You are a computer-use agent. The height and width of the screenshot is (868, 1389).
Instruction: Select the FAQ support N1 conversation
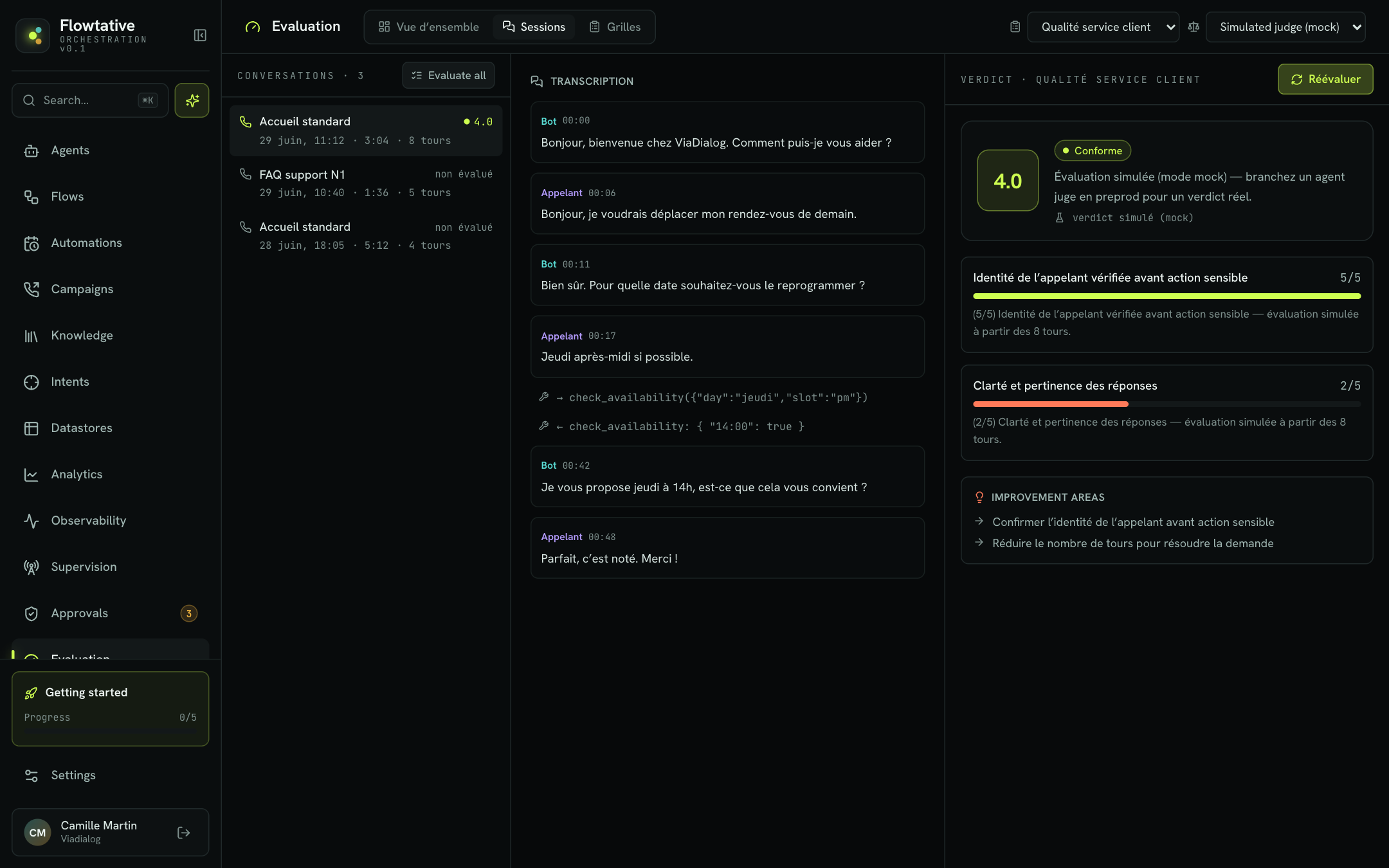point(366,183)
